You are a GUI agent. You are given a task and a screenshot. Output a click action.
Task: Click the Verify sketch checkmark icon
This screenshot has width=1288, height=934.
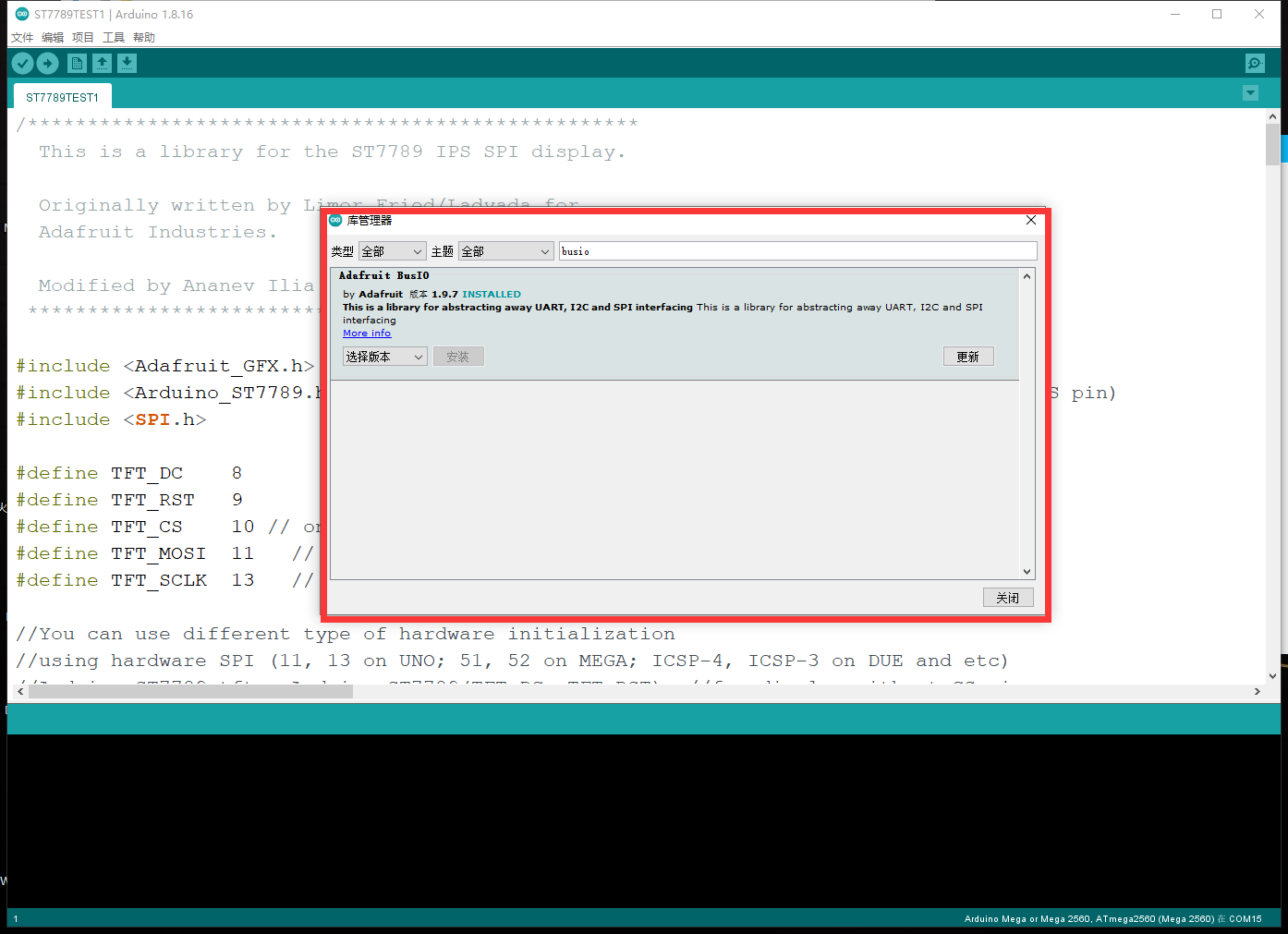(x=22, y=63)
